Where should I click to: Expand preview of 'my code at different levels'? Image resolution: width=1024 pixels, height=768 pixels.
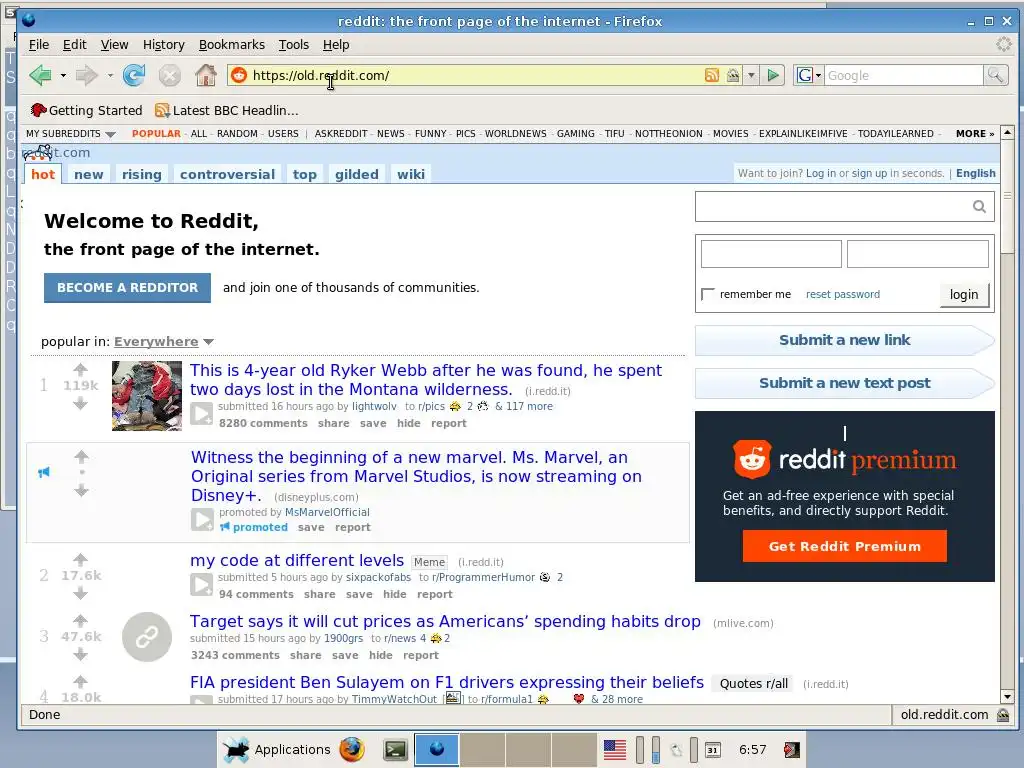pyautogui.click(x=201, y=584)
